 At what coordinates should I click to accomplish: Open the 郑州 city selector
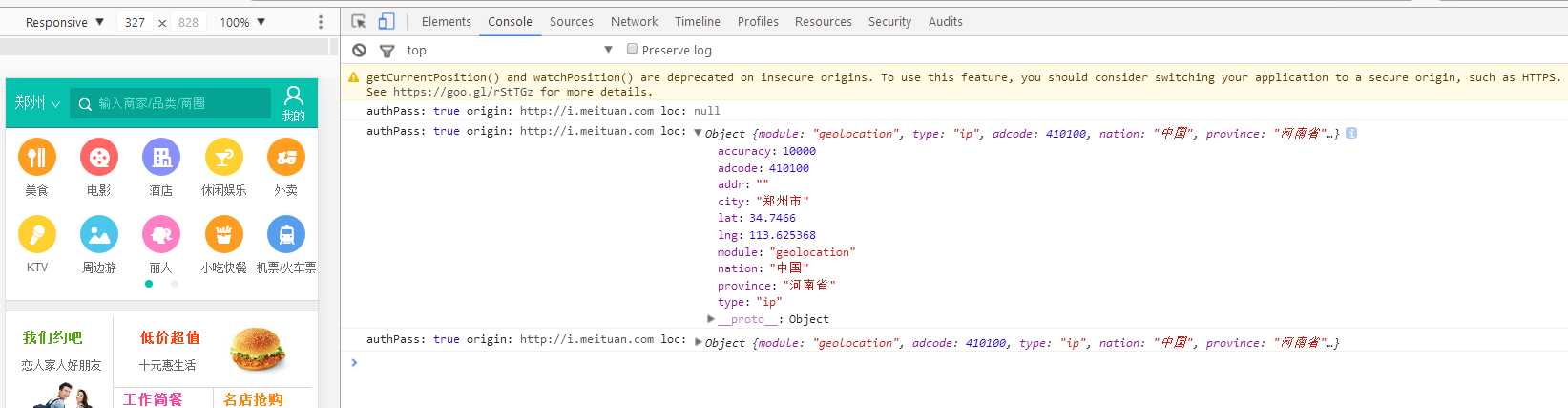click(37, 102)
